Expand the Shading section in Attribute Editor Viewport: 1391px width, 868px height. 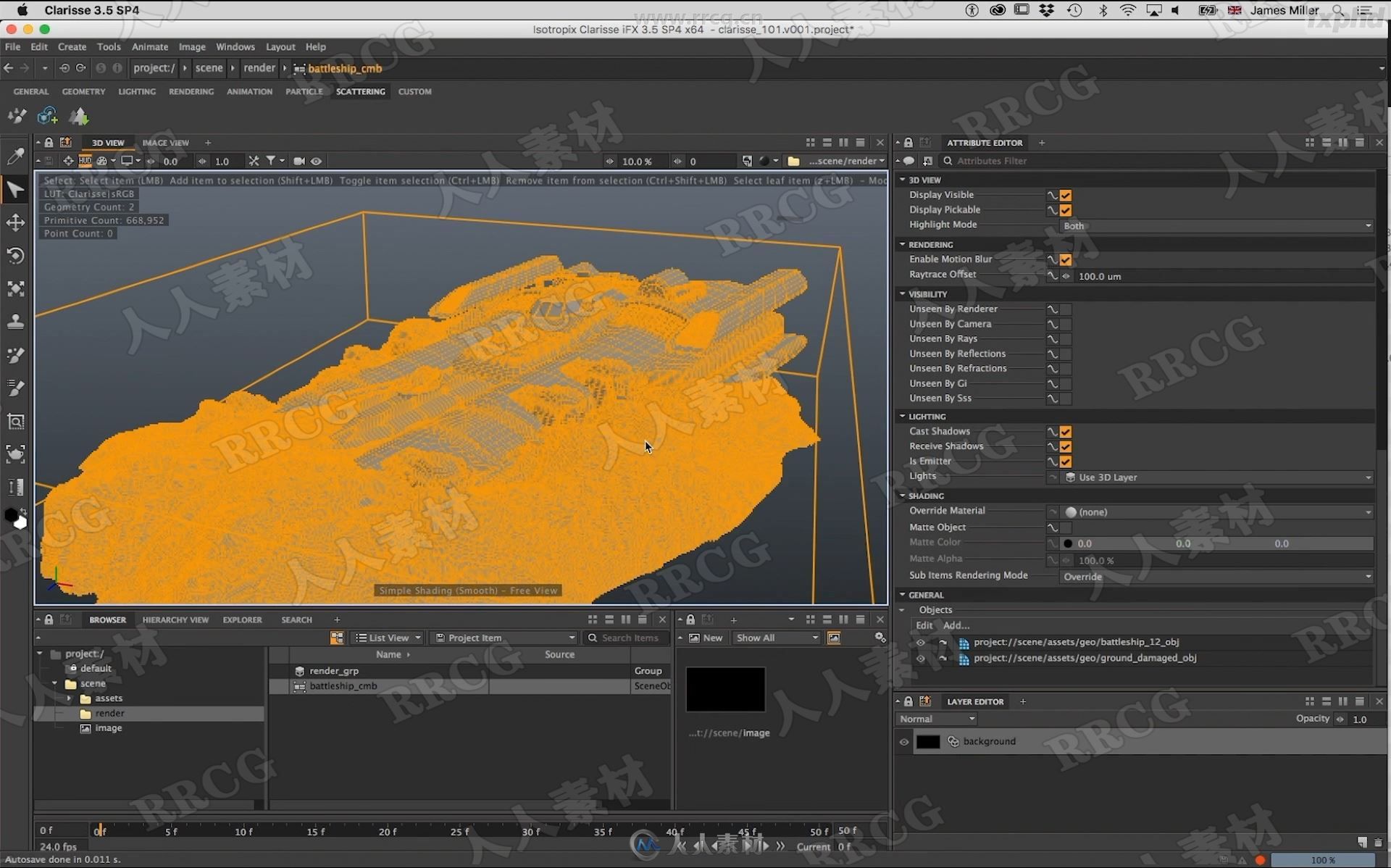coord(903,495)
